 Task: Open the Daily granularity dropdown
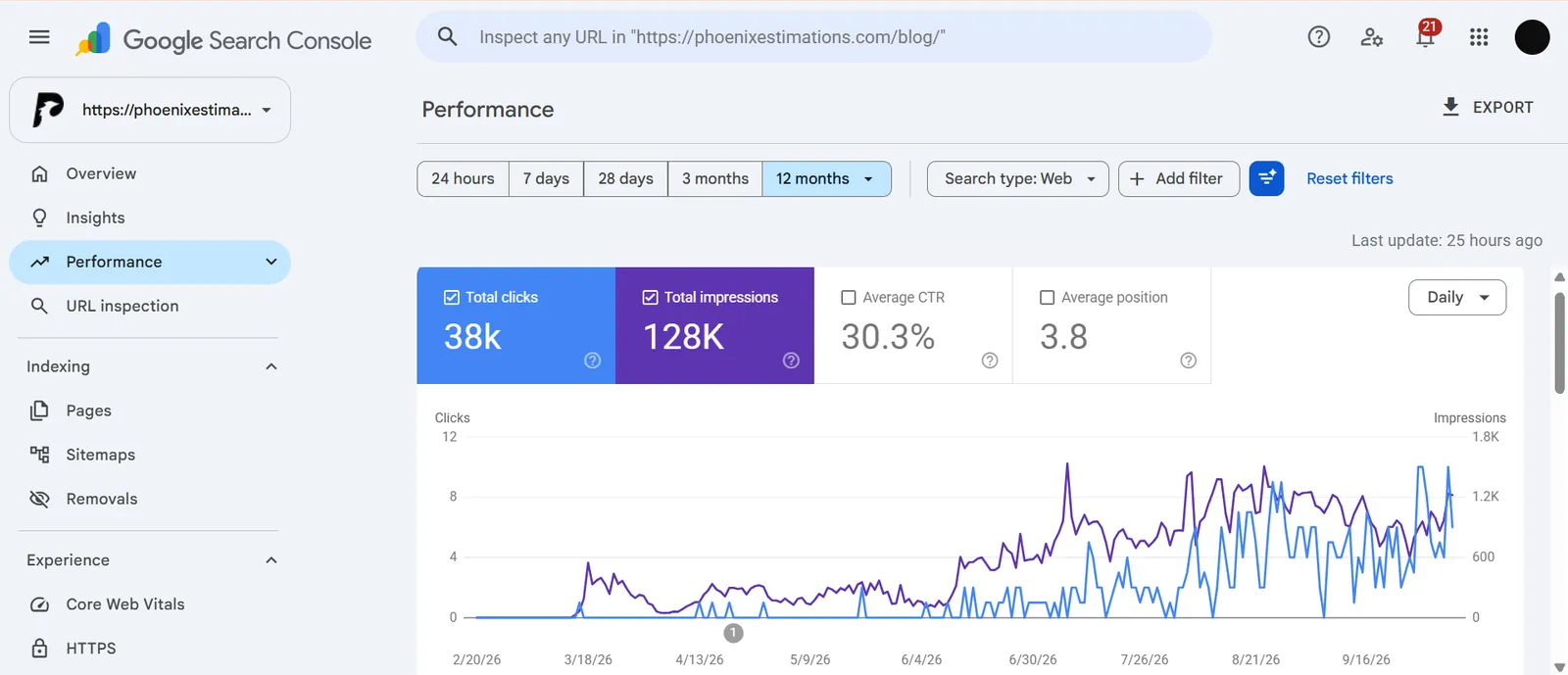1457,297
